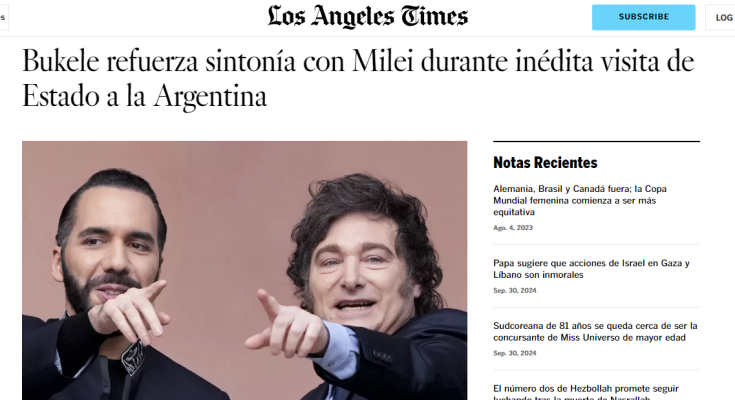
Task: Click the word Argentina in the headline
Action: [x=210, y=97]
